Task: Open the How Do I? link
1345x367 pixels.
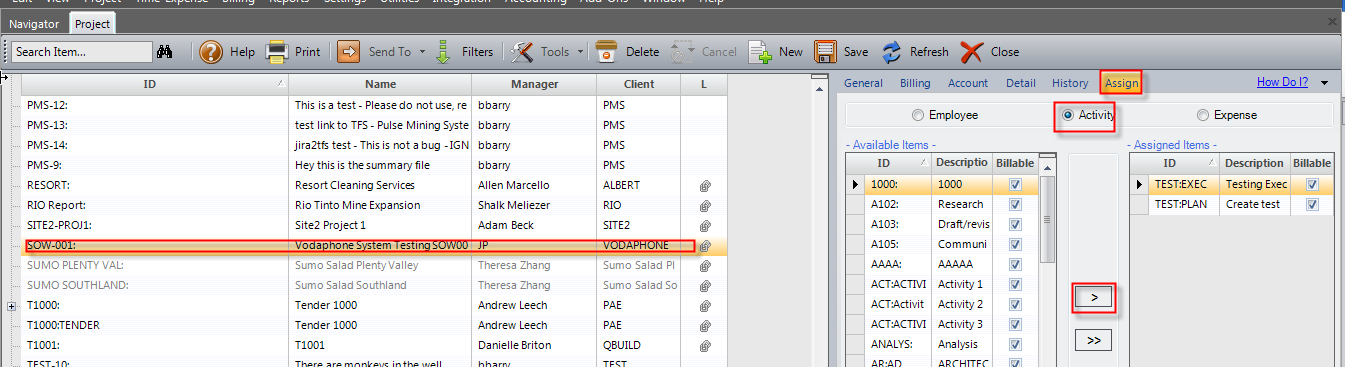Action: [x=1282, y=82]
